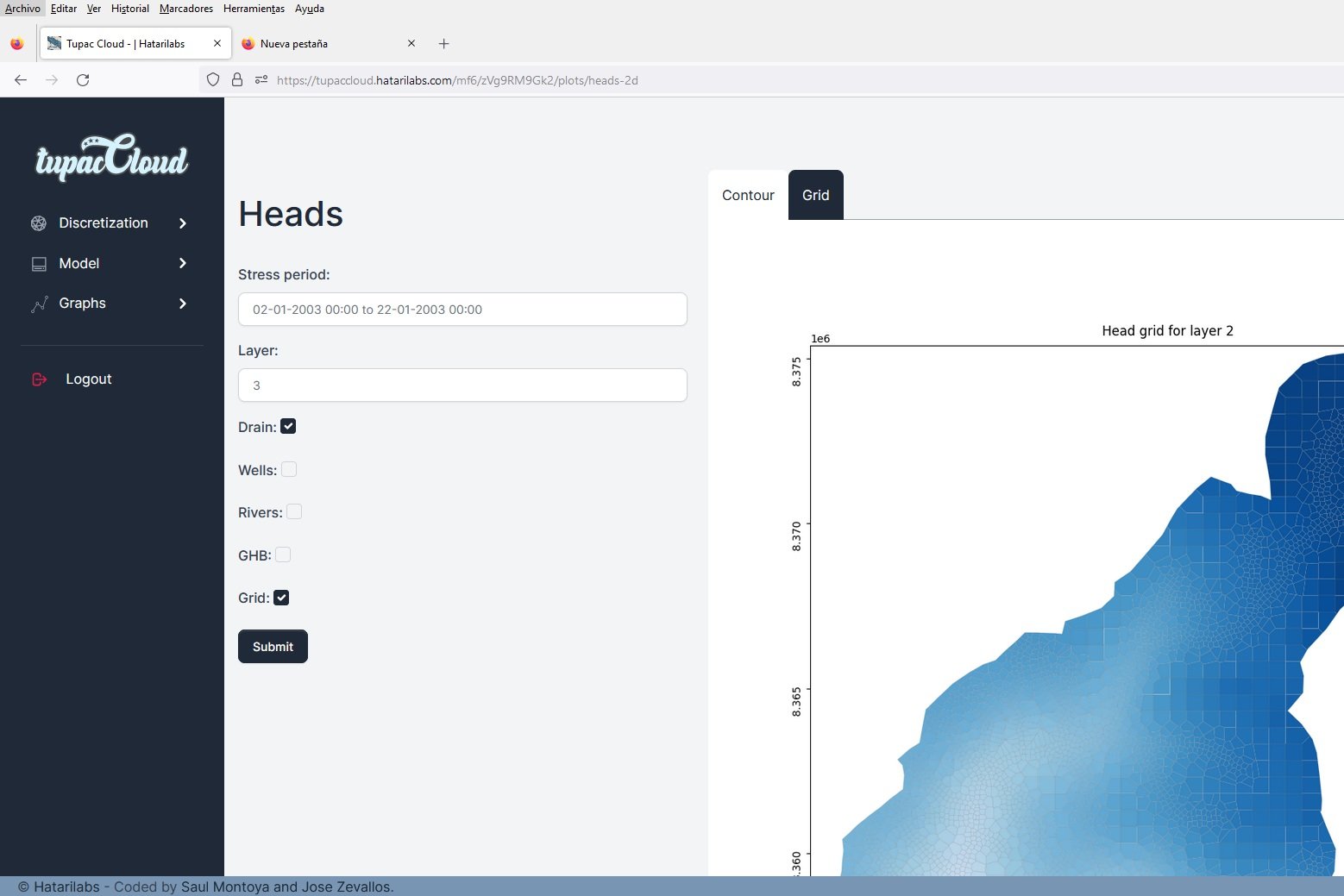
Task: Select the Grid plot tab
Action: click(x=815, y=196)
